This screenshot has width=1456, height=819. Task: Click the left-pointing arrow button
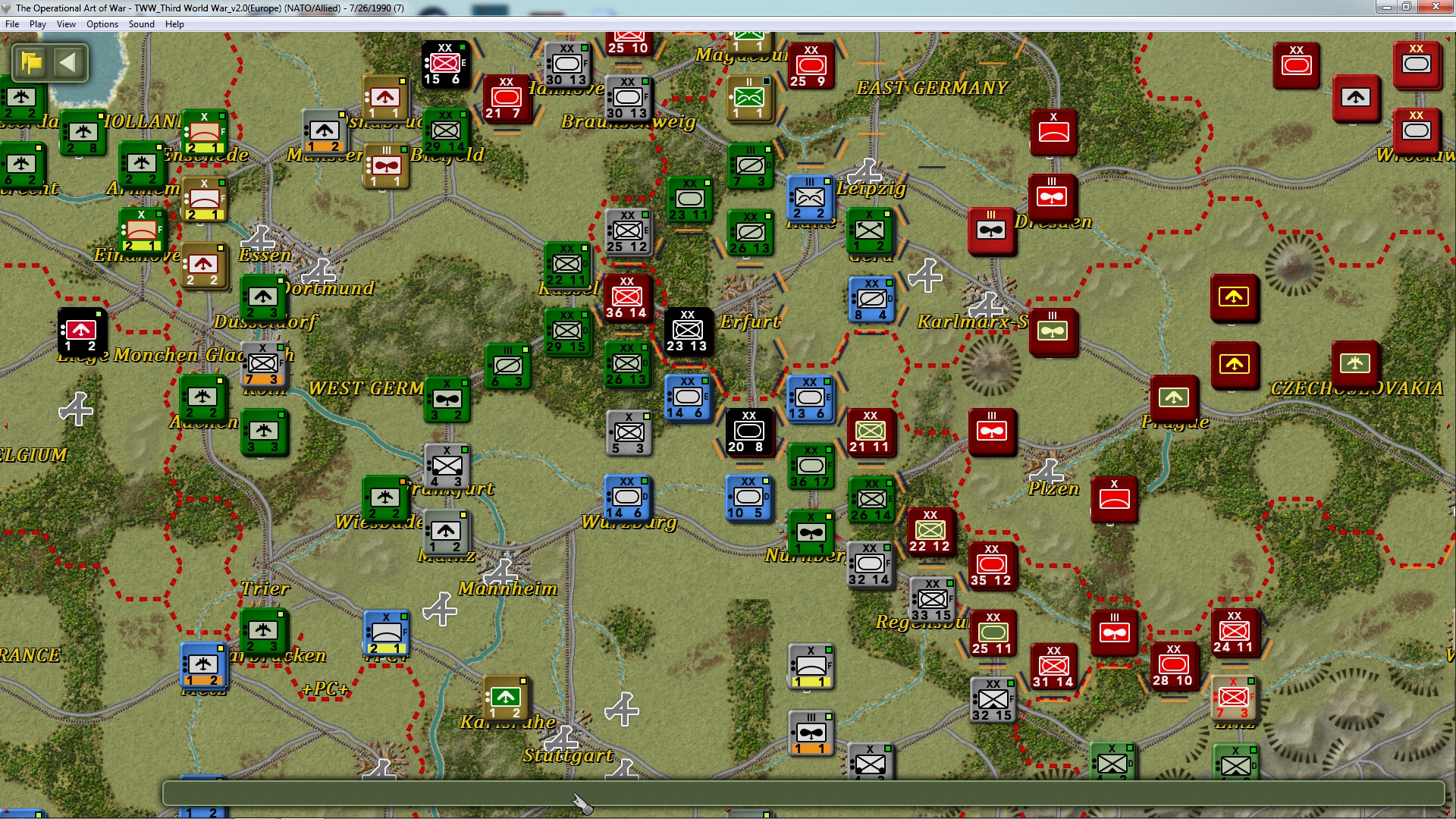coord(68,62)
